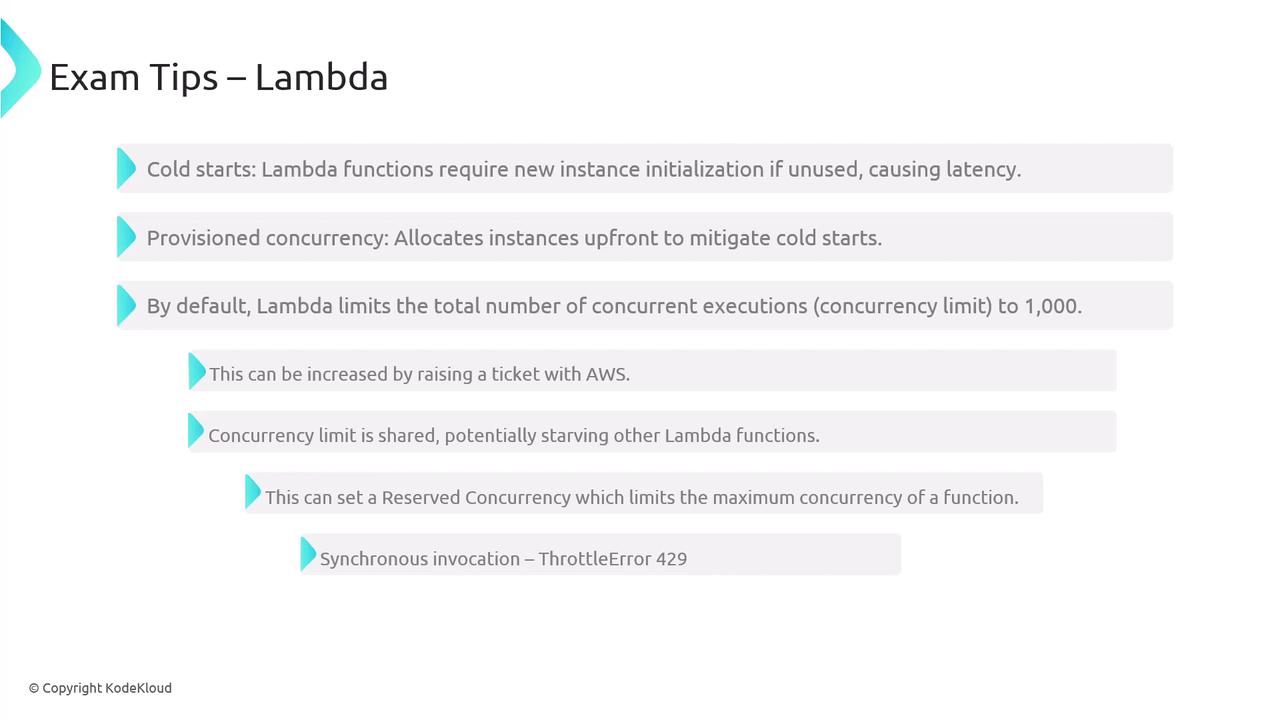Click the 'Synchronous invocation' text
This screenshot has height=720, width=1280.
[420, 559]
